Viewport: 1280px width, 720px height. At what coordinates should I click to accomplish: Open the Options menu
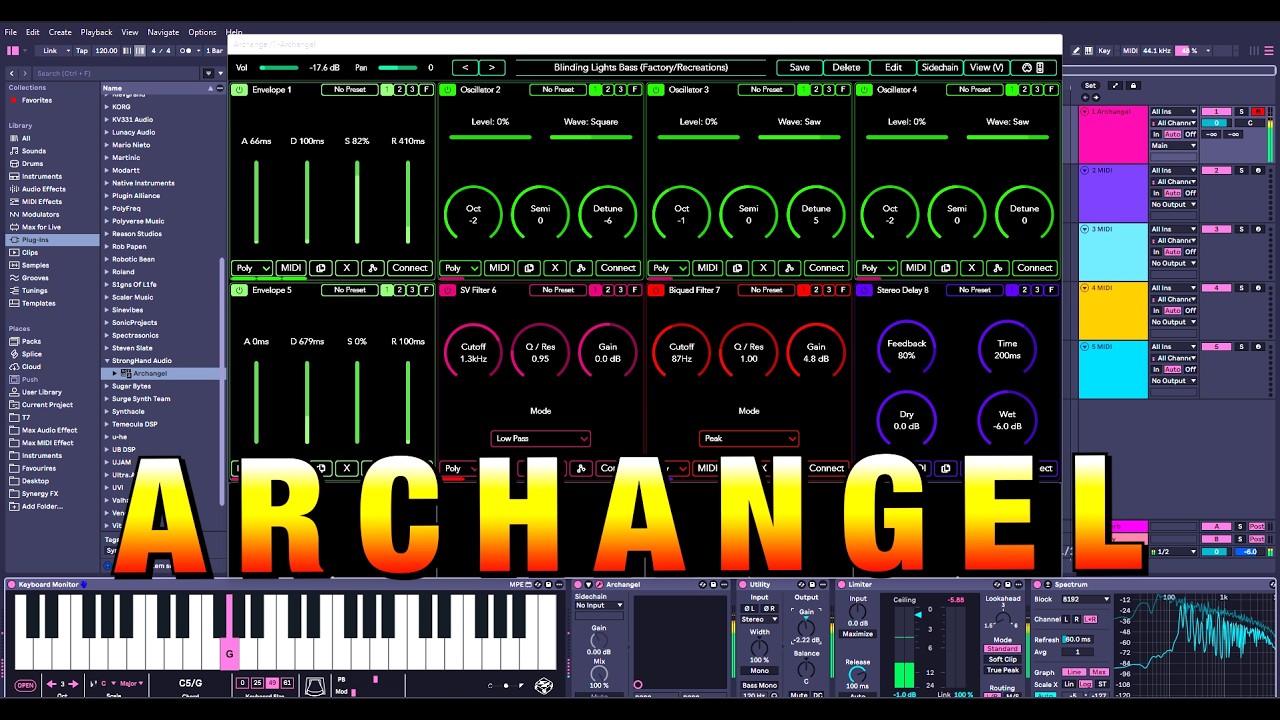[x=202, y=32]
